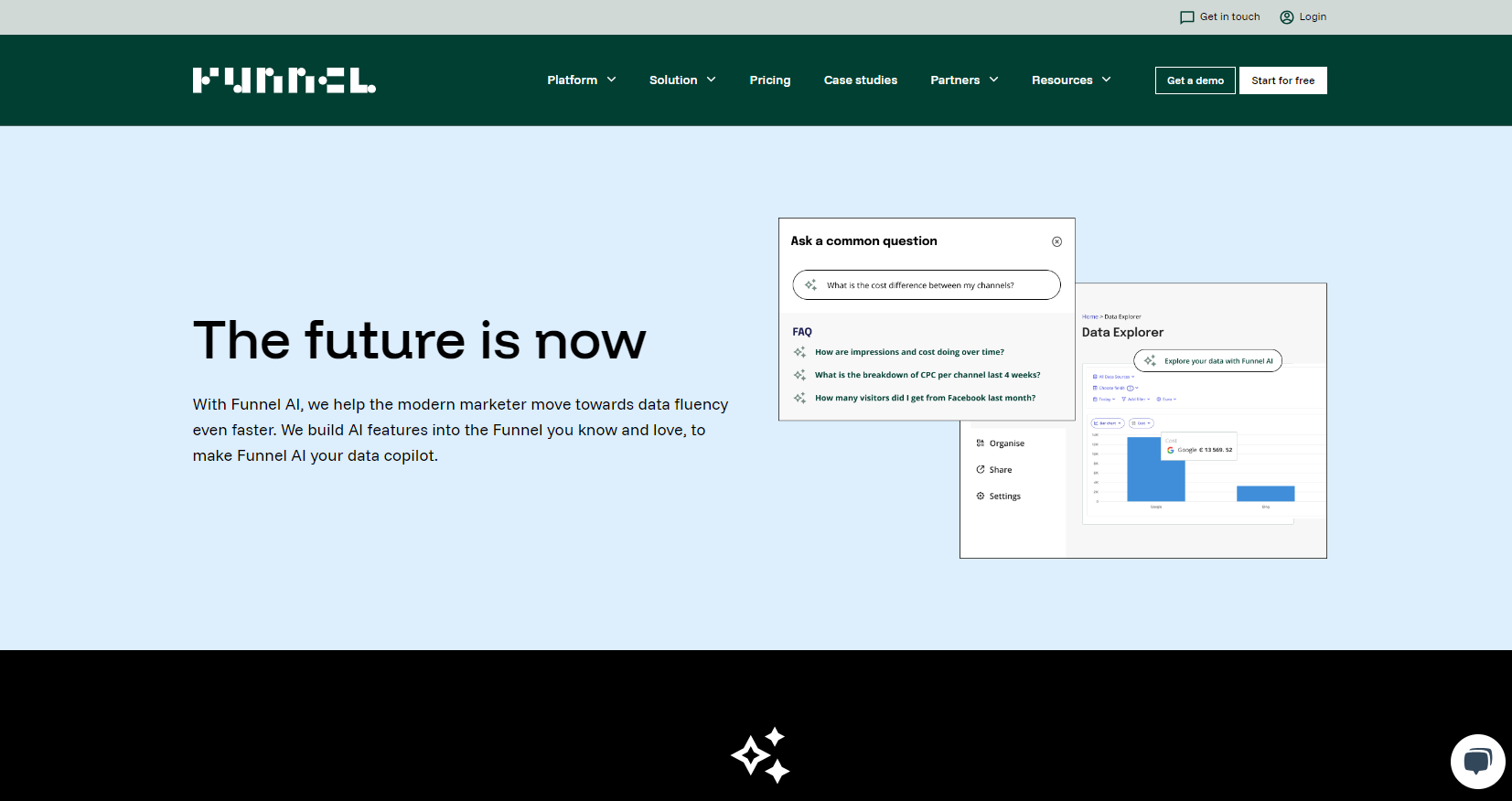Click the Bing bar in the chart
The image size is (1512, 801).
tap(1265, 494)
